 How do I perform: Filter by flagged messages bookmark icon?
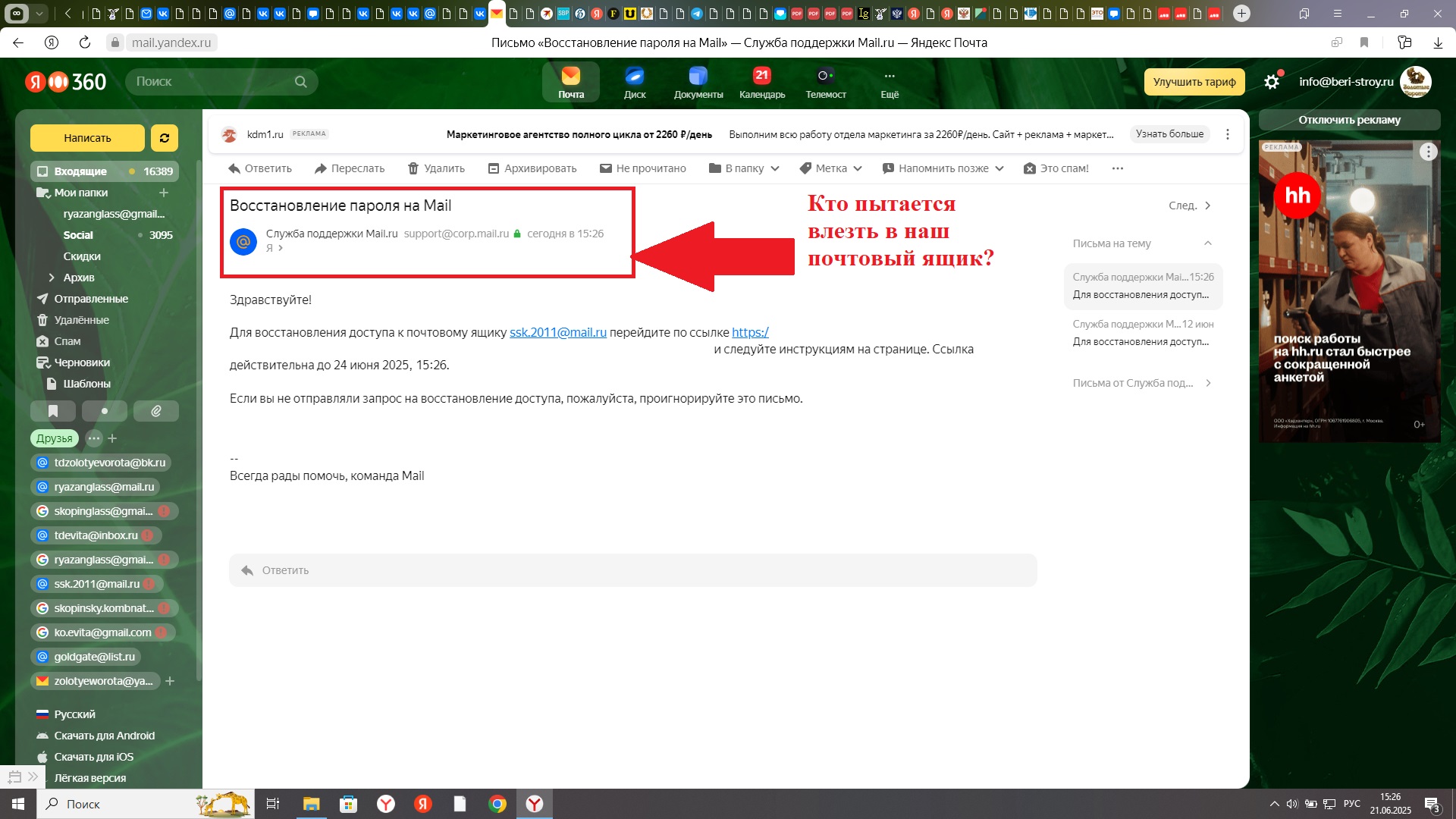(53, 411)
